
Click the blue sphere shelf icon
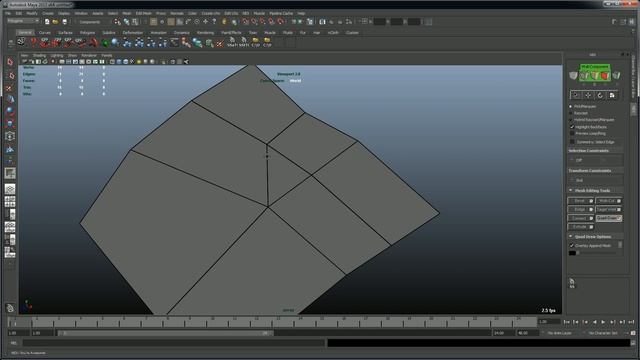pos(116,42)
